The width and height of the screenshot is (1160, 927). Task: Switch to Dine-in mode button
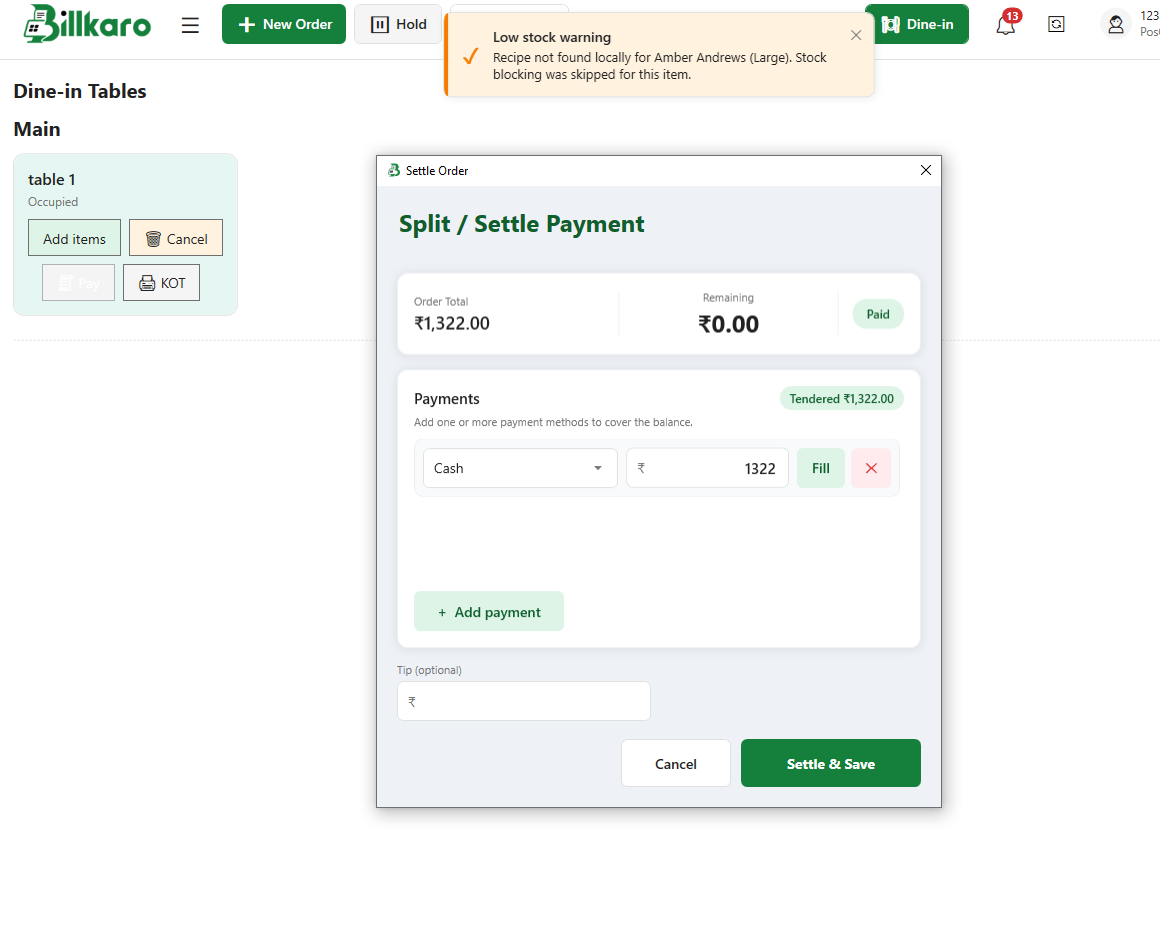917,24
